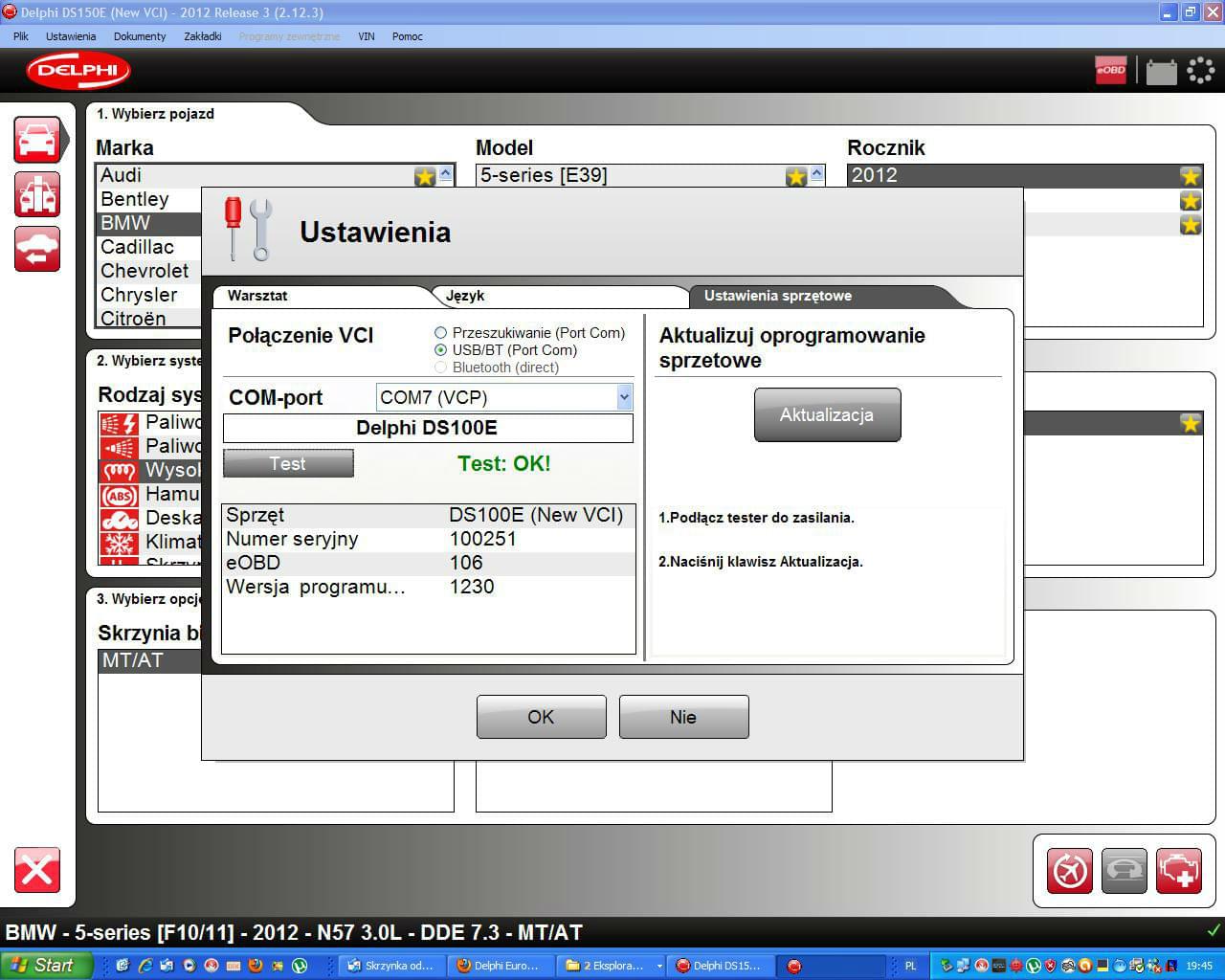Open the 2 Eksplora... taskbar group
Viewport: 1225px width, 980px height.
tap(611, 966)
